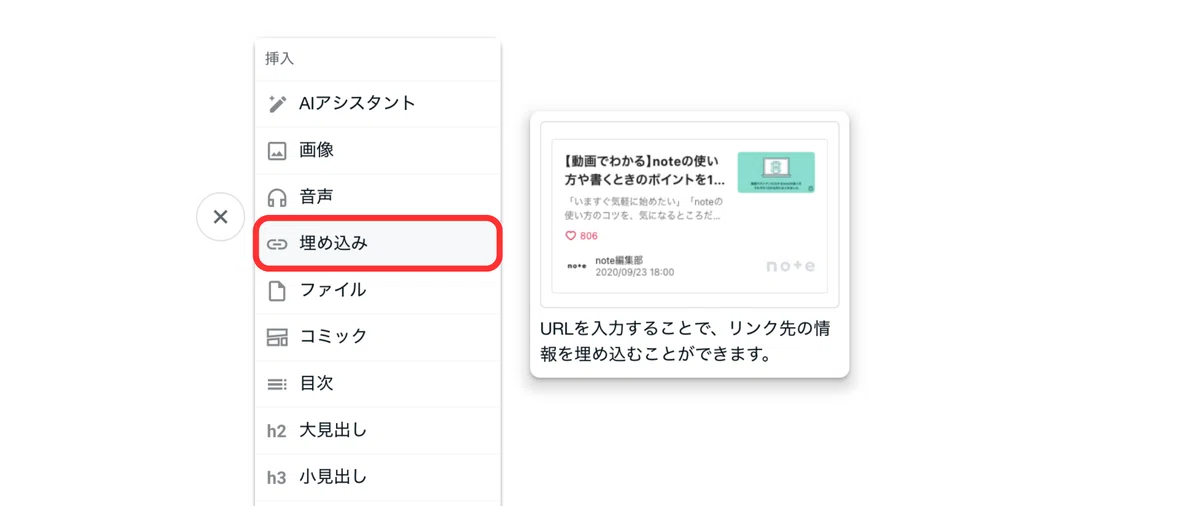
Task: Click the note編集部 author avatar
Action: point(576,266)
